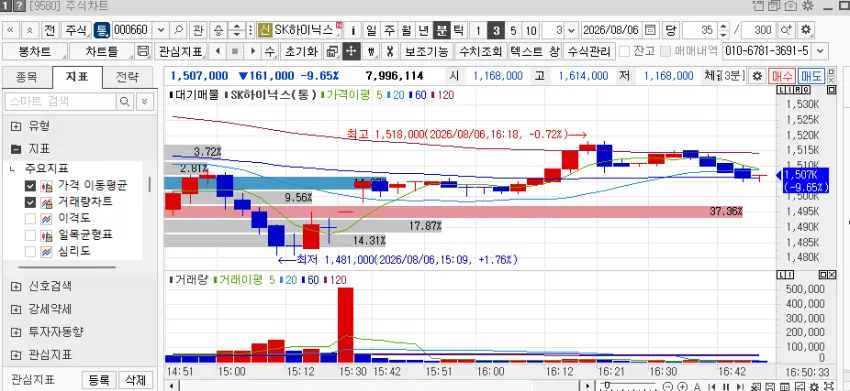Click the stock info i icon
The width and height of the screenshot is (850, 391).
tap(353, 30)
